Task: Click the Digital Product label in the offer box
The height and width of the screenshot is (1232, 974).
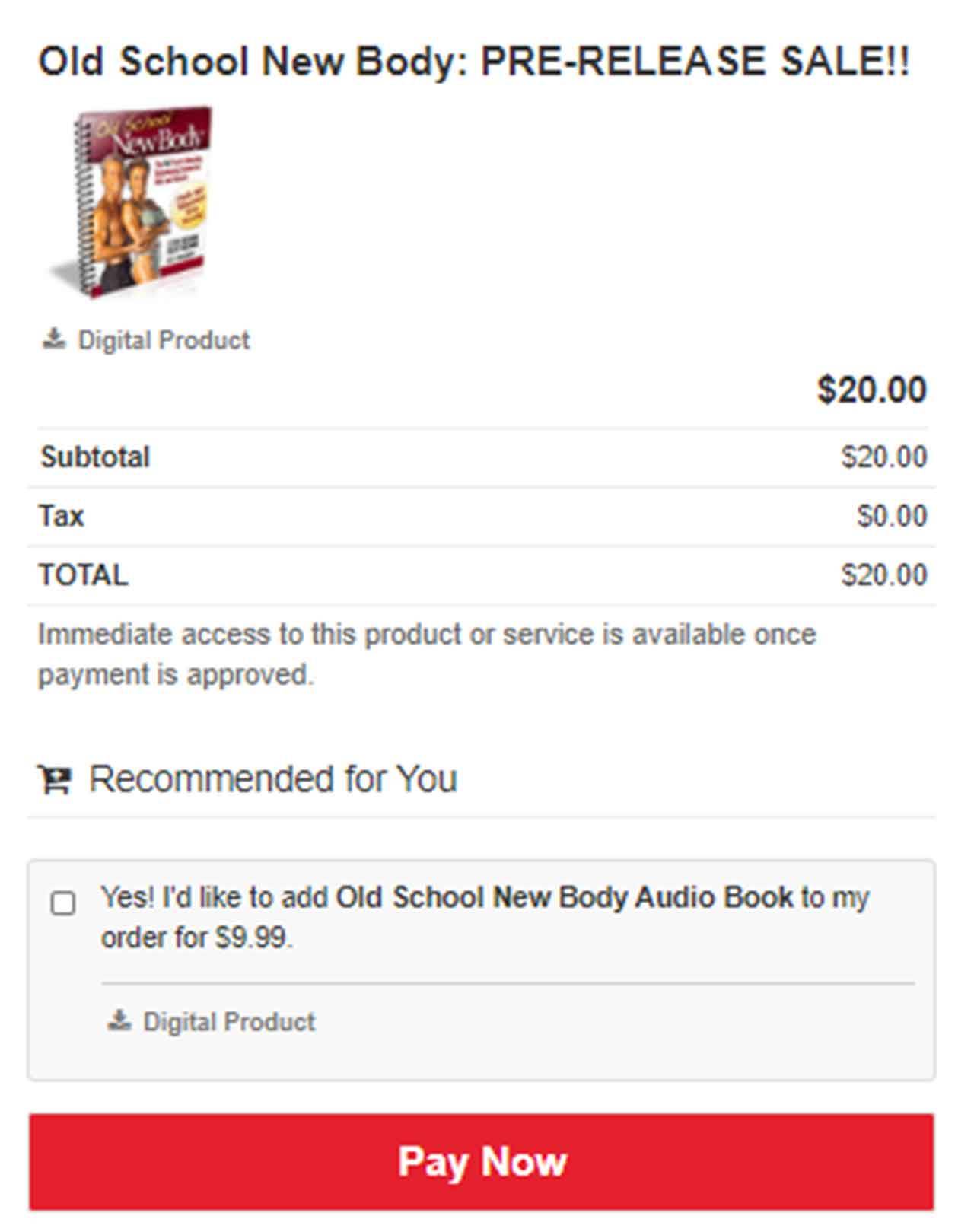Action: [x=229, y=1021]
